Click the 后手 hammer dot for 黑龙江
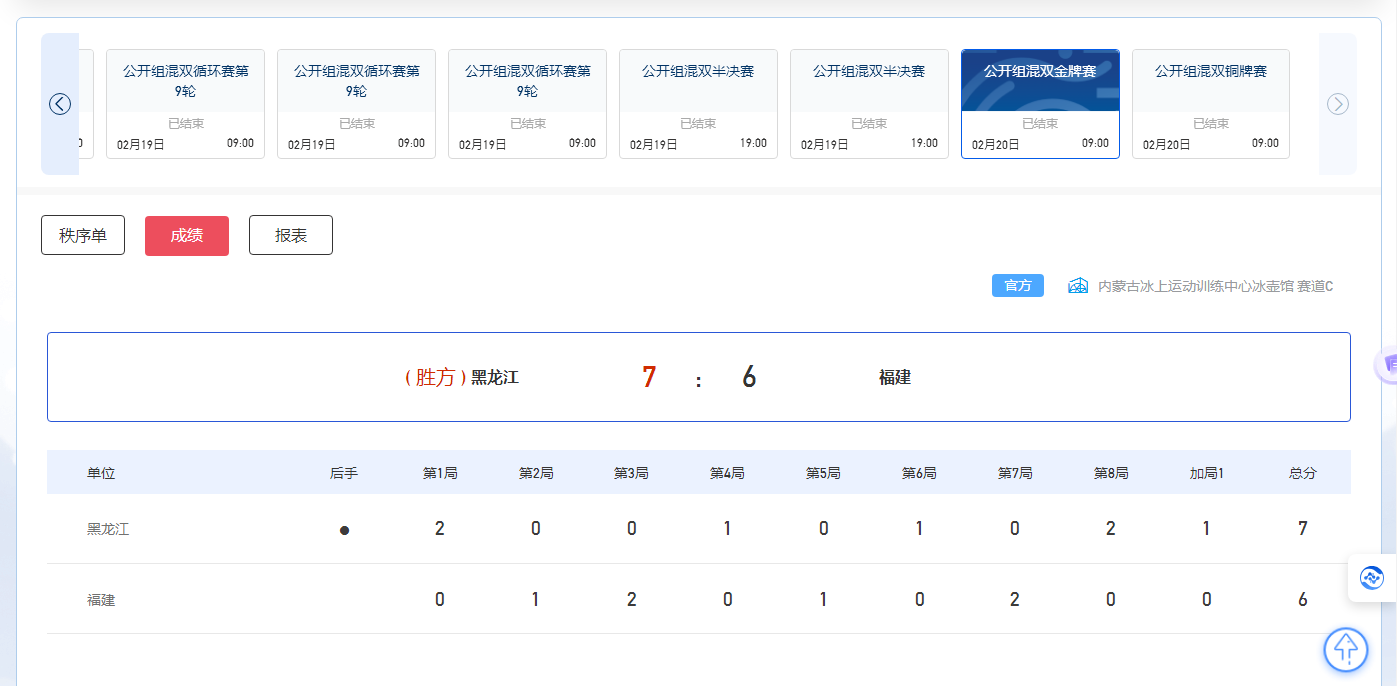 tap(344, 531)
